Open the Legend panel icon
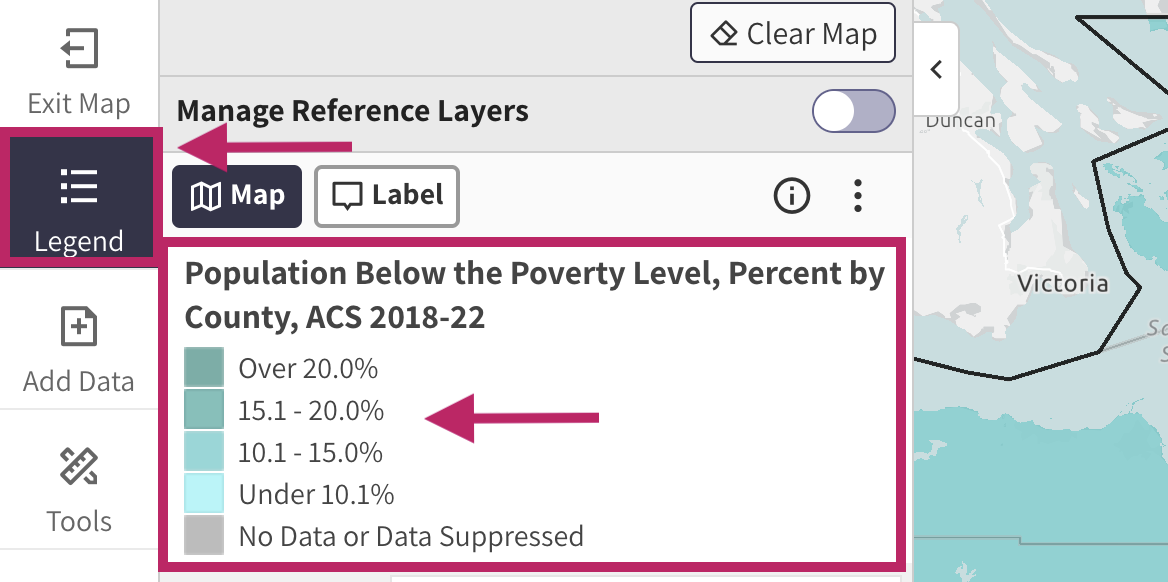Viewport: 1168px width, 582px height. tap(78, 187)
